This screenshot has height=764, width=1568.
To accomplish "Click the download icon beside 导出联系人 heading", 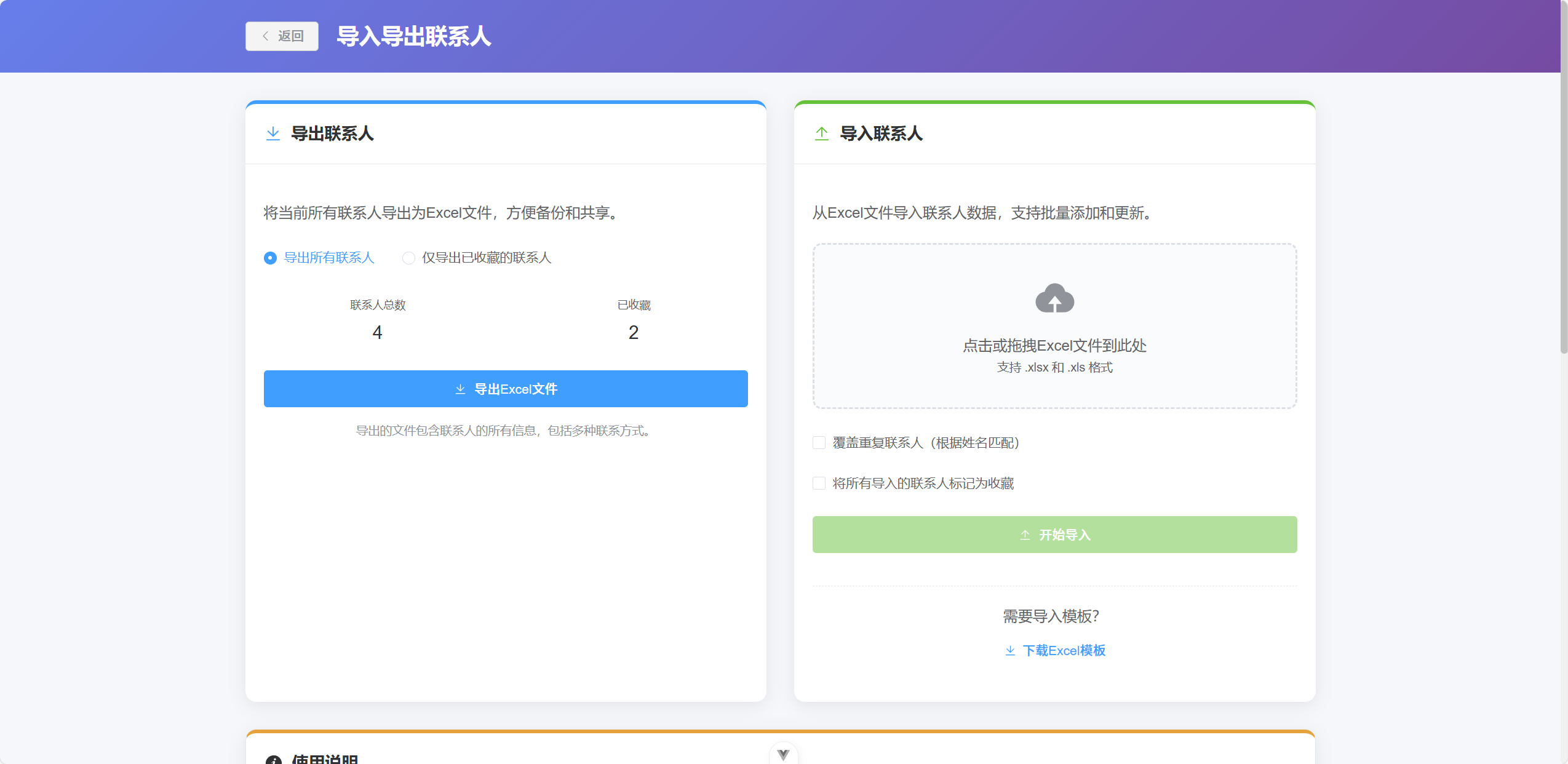I will (x=273, y=133).
